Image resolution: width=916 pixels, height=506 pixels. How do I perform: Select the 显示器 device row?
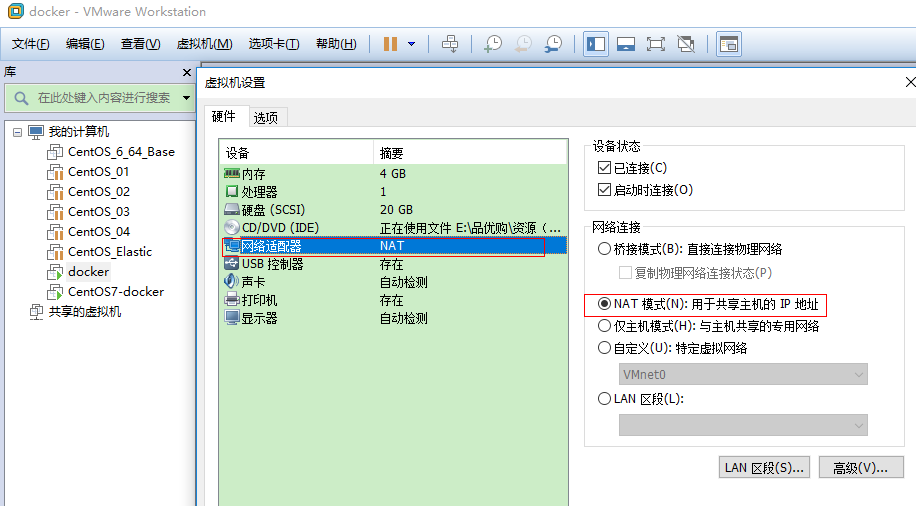click(x=394, y=318)
